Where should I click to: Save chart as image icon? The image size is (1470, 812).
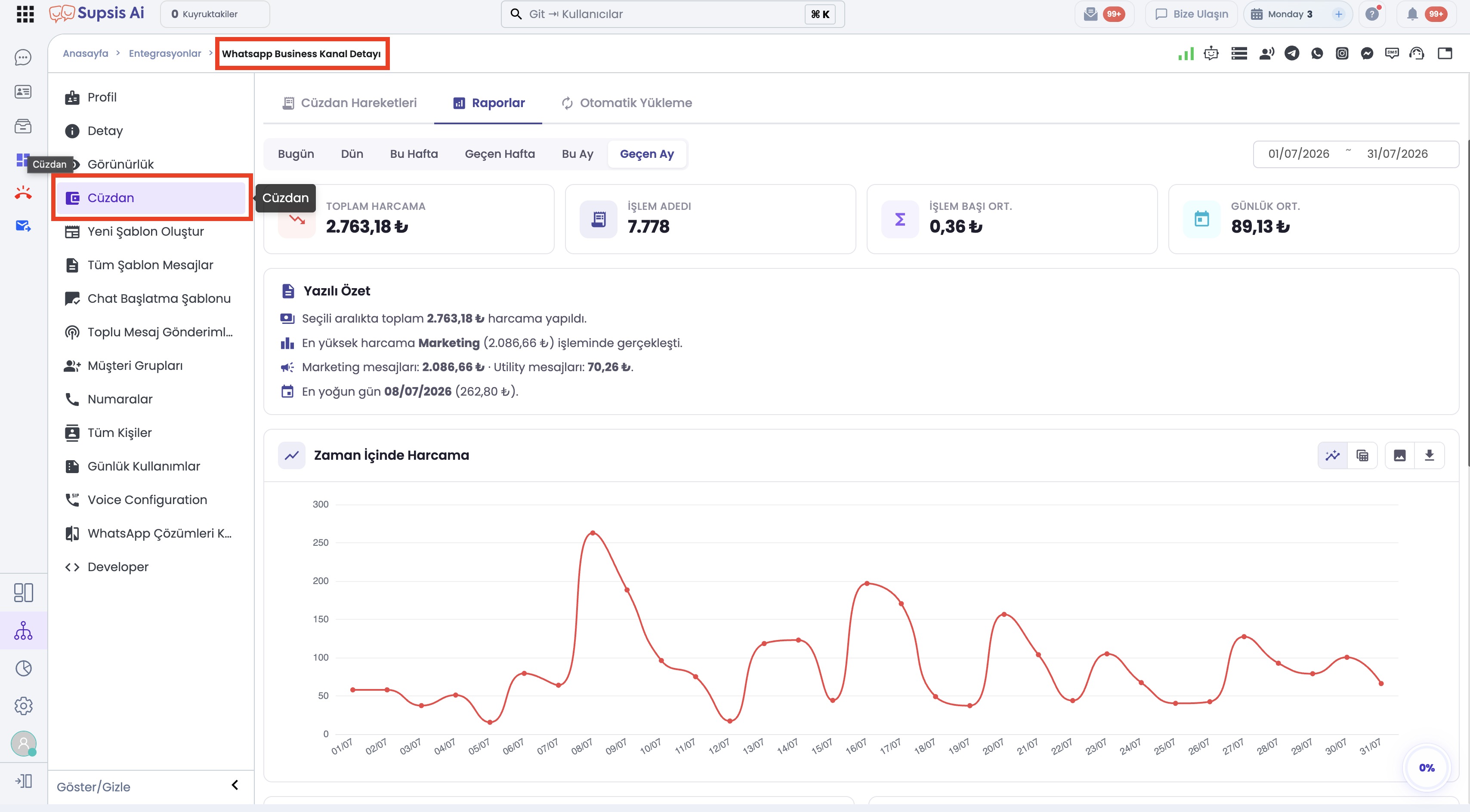point(1400,455)
